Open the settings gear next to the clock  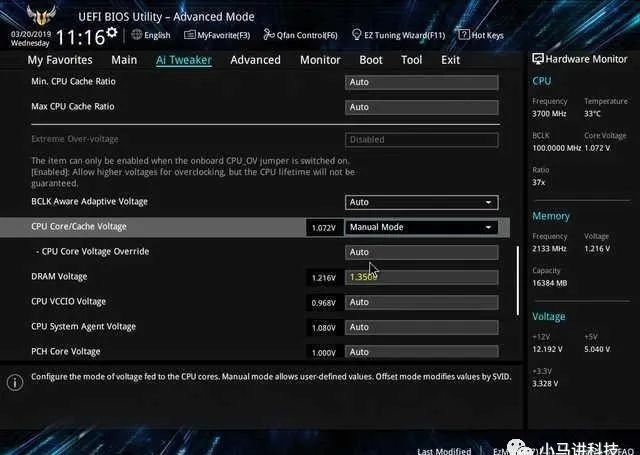pos(111,33)
